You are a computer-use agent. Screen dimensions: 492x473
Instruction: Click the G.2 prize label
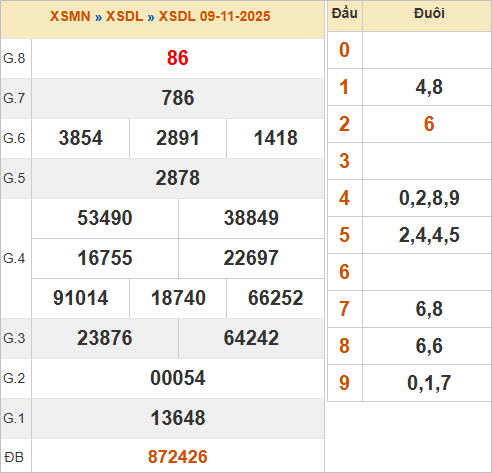point(14,378)
